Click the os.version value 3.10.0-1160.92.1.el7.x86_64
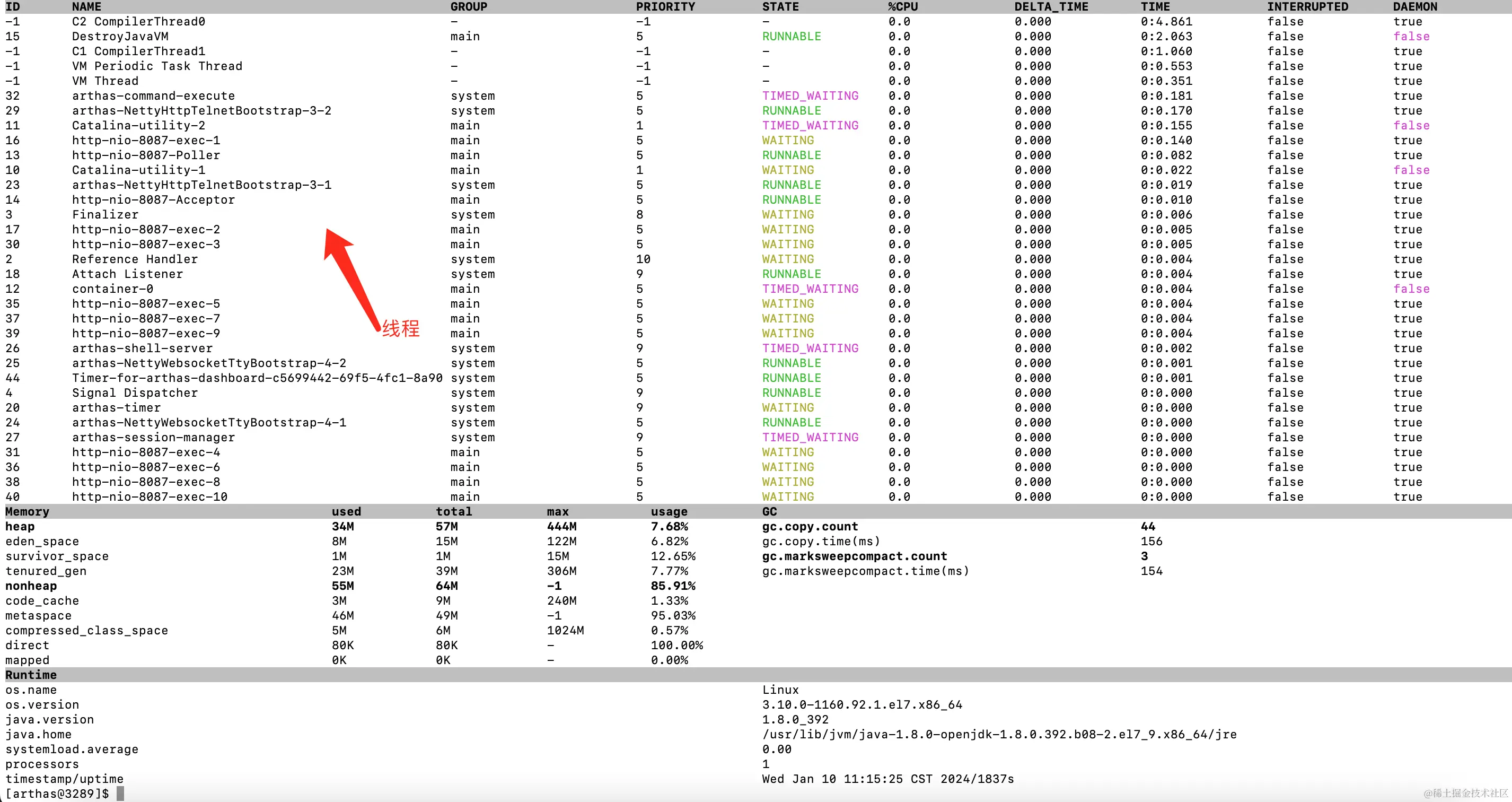 point(862,704)
